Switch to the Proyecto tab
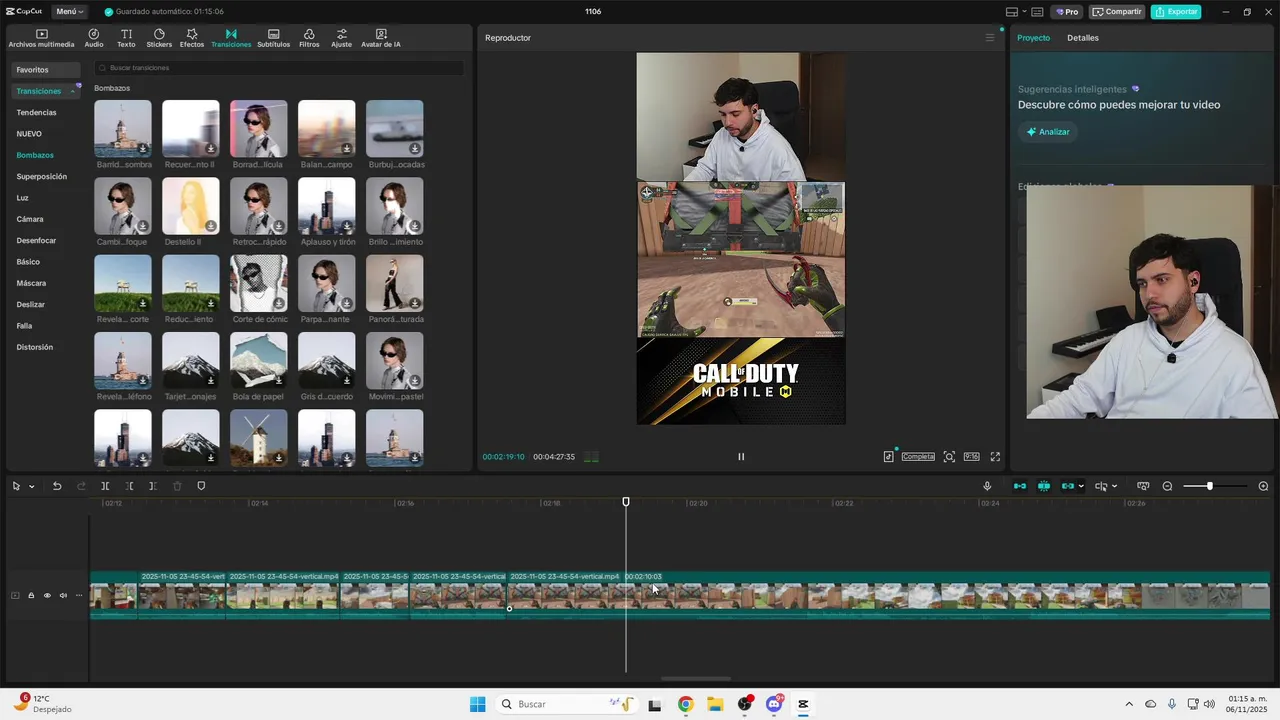Viewport: 1280px width, 720px height. (1033, 38)
